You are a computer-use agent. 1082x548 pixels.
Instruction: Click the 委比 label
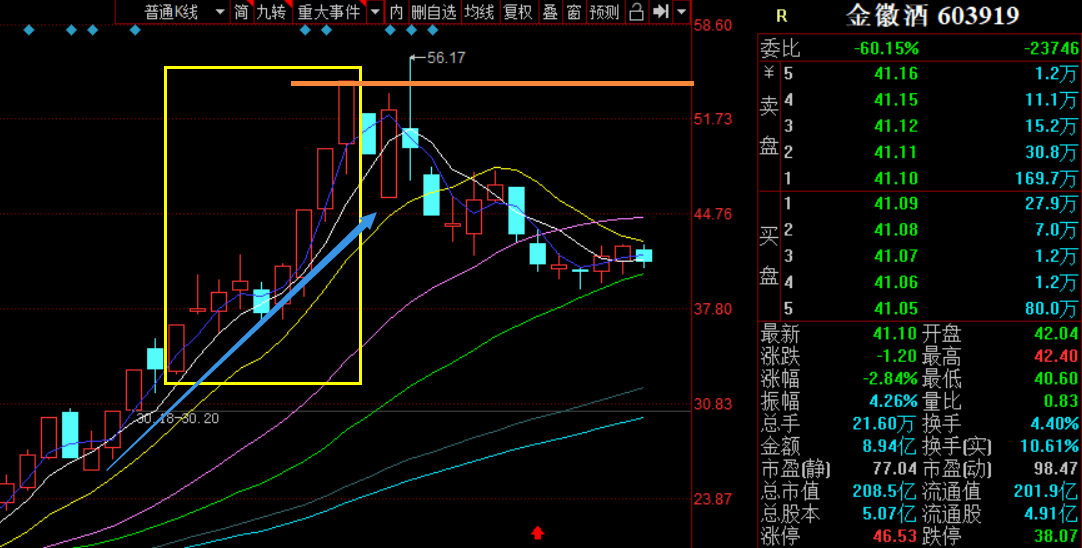tap(780, 48)
